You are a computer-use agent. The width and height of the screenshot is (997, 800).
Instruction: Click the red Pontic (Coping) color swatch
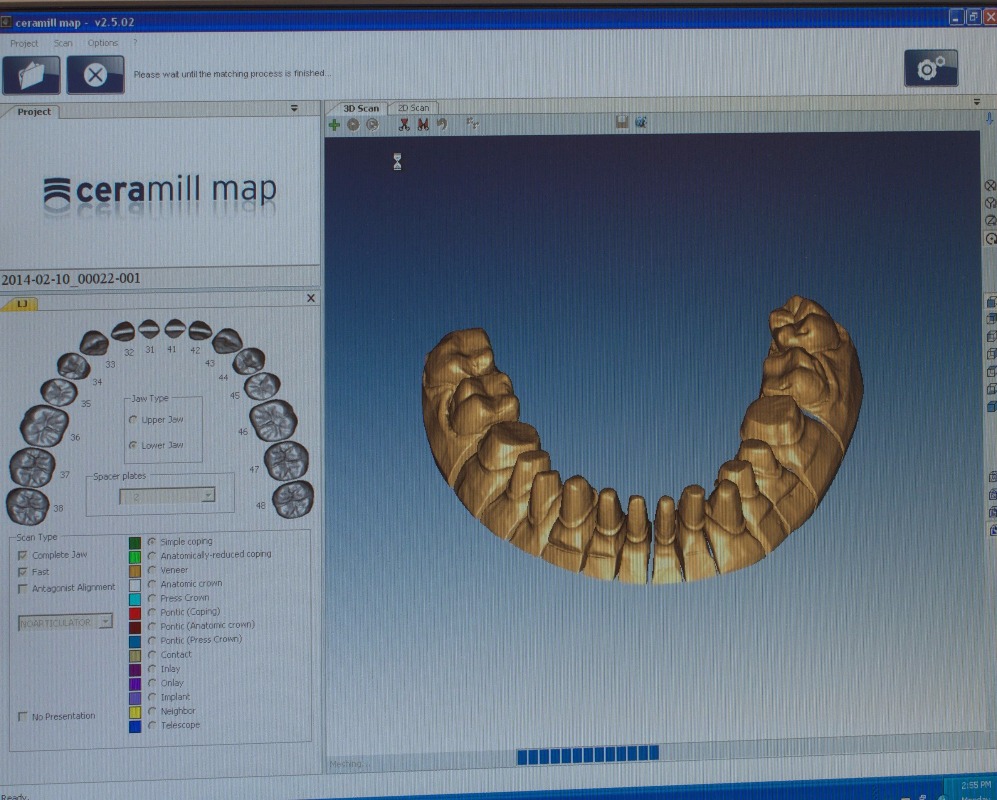(x=135, y=612)
